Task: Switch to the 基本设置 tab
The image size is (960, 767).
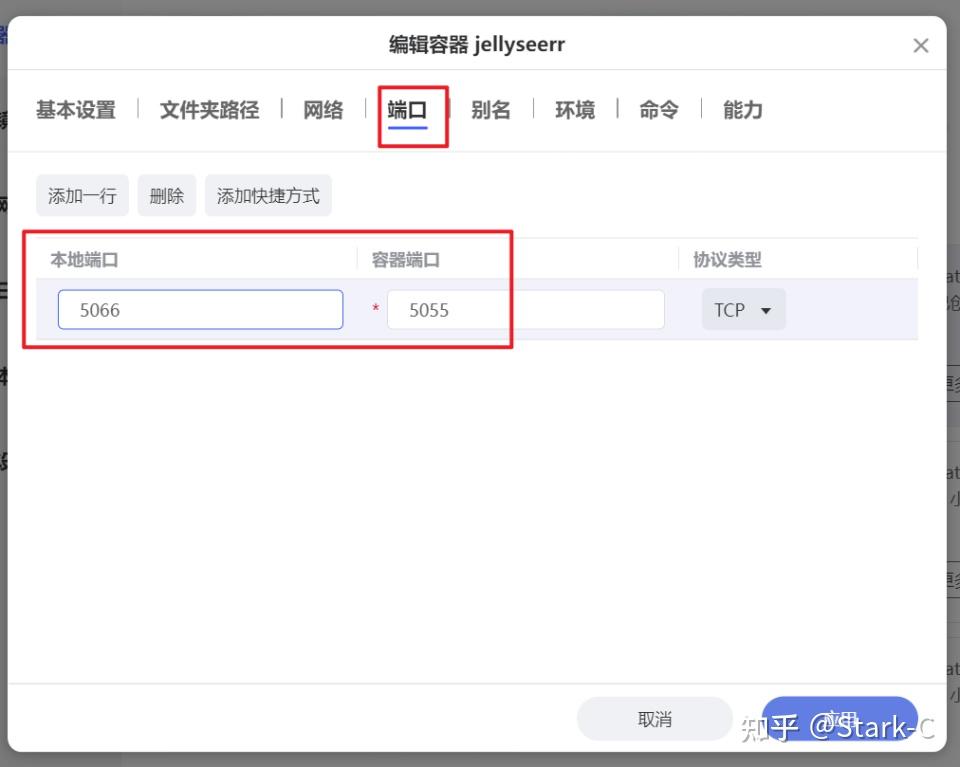Action: click(x=75, y=110)
